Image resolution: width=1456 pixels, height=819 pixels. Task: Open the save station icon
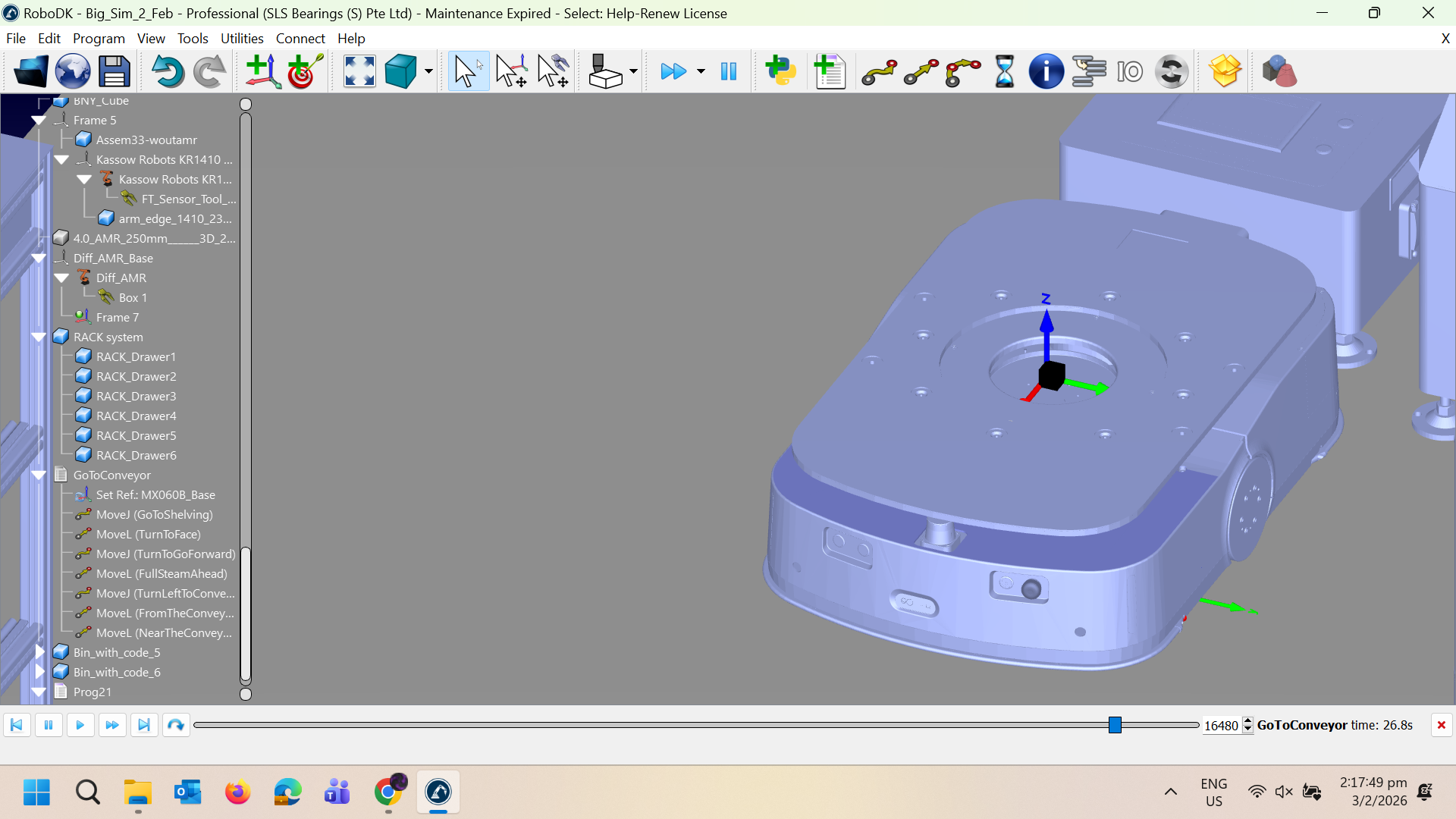[114, 71]
